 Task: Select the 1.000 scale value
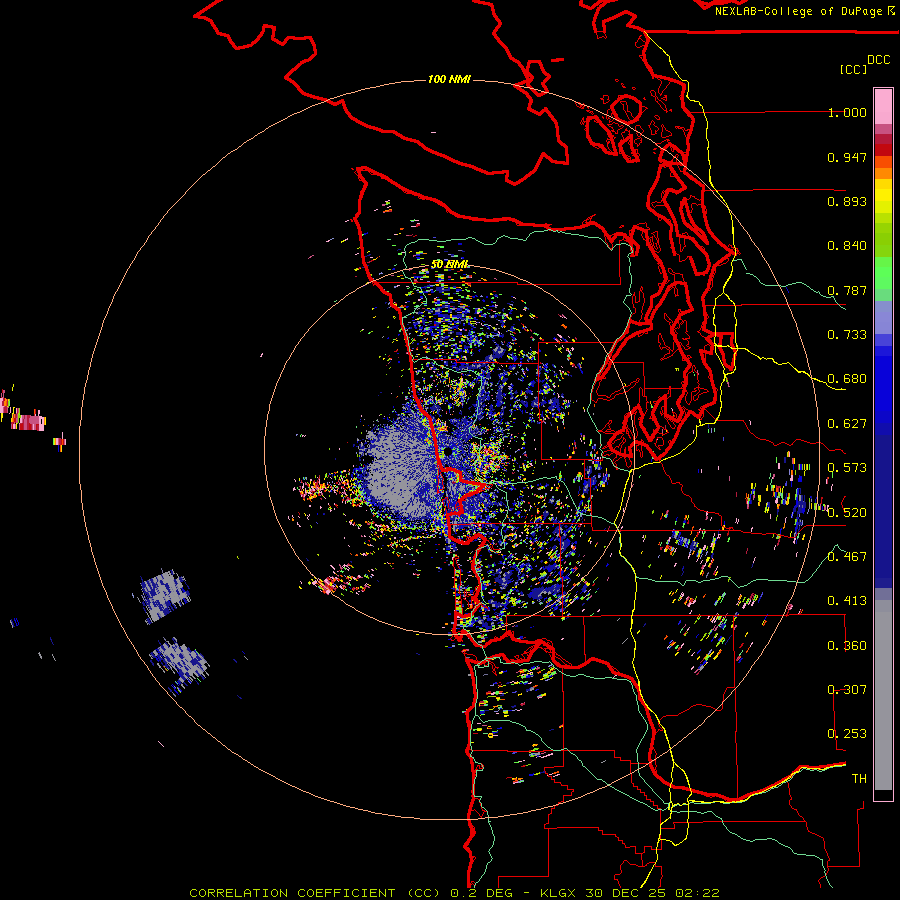tap(847, 112)
